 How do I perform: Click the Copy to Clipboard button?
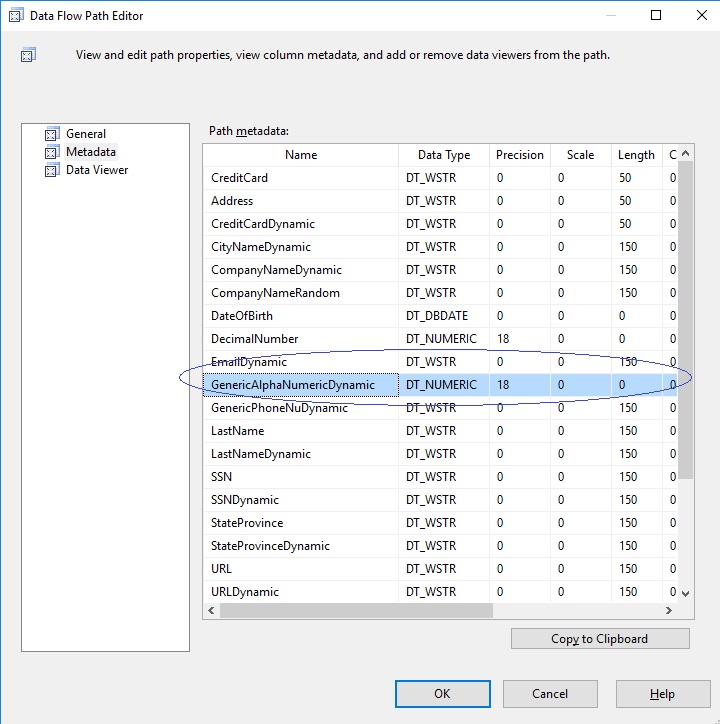(x=600, y=639)
